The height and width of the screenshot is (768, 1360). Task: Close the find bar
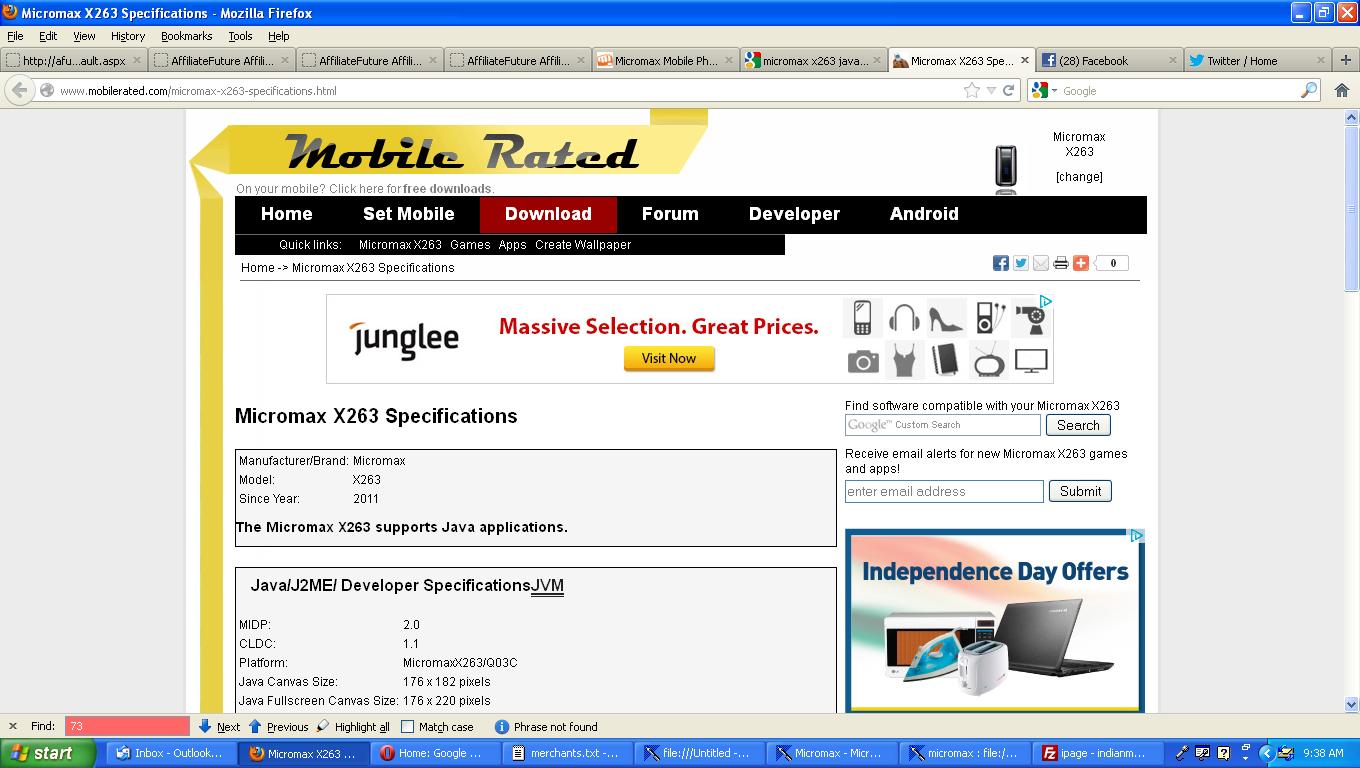pos(13,727)
